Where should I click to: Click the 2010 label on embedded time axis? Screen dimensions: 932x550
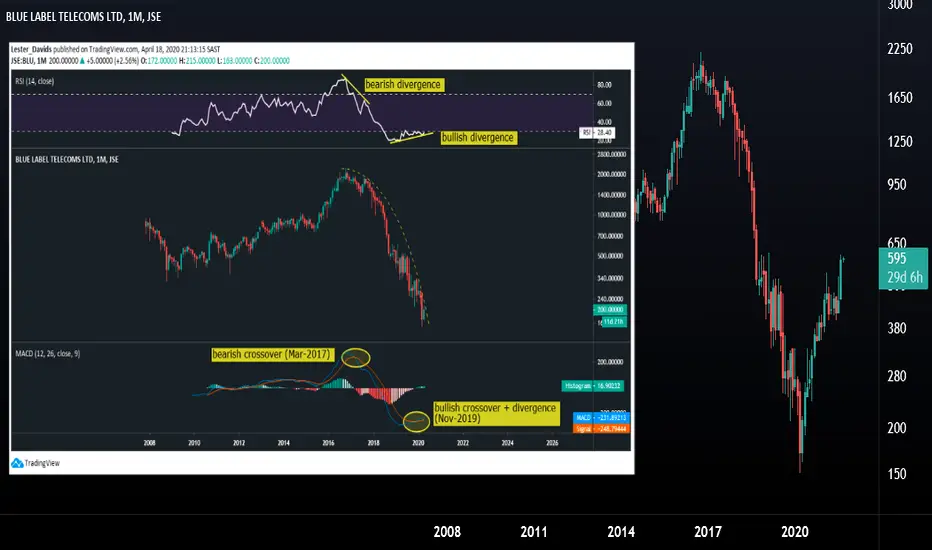pyautogui.click(x=194, y=443)
